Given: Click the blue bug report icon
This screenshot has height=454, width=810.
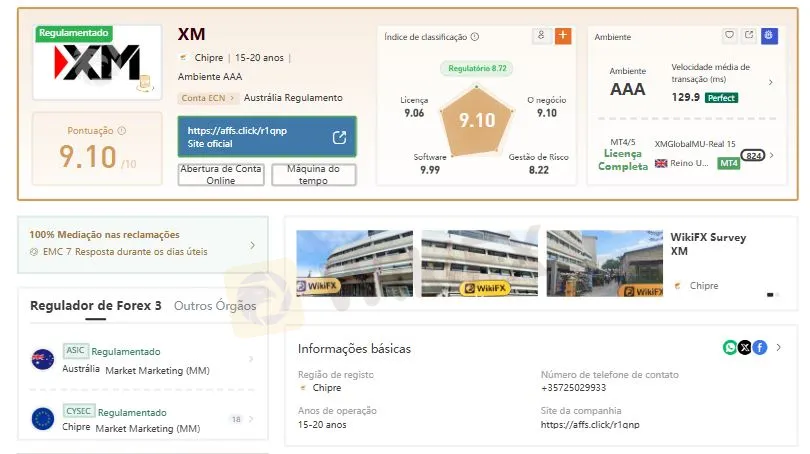Looking at the screenshot, I should [769, 36].
